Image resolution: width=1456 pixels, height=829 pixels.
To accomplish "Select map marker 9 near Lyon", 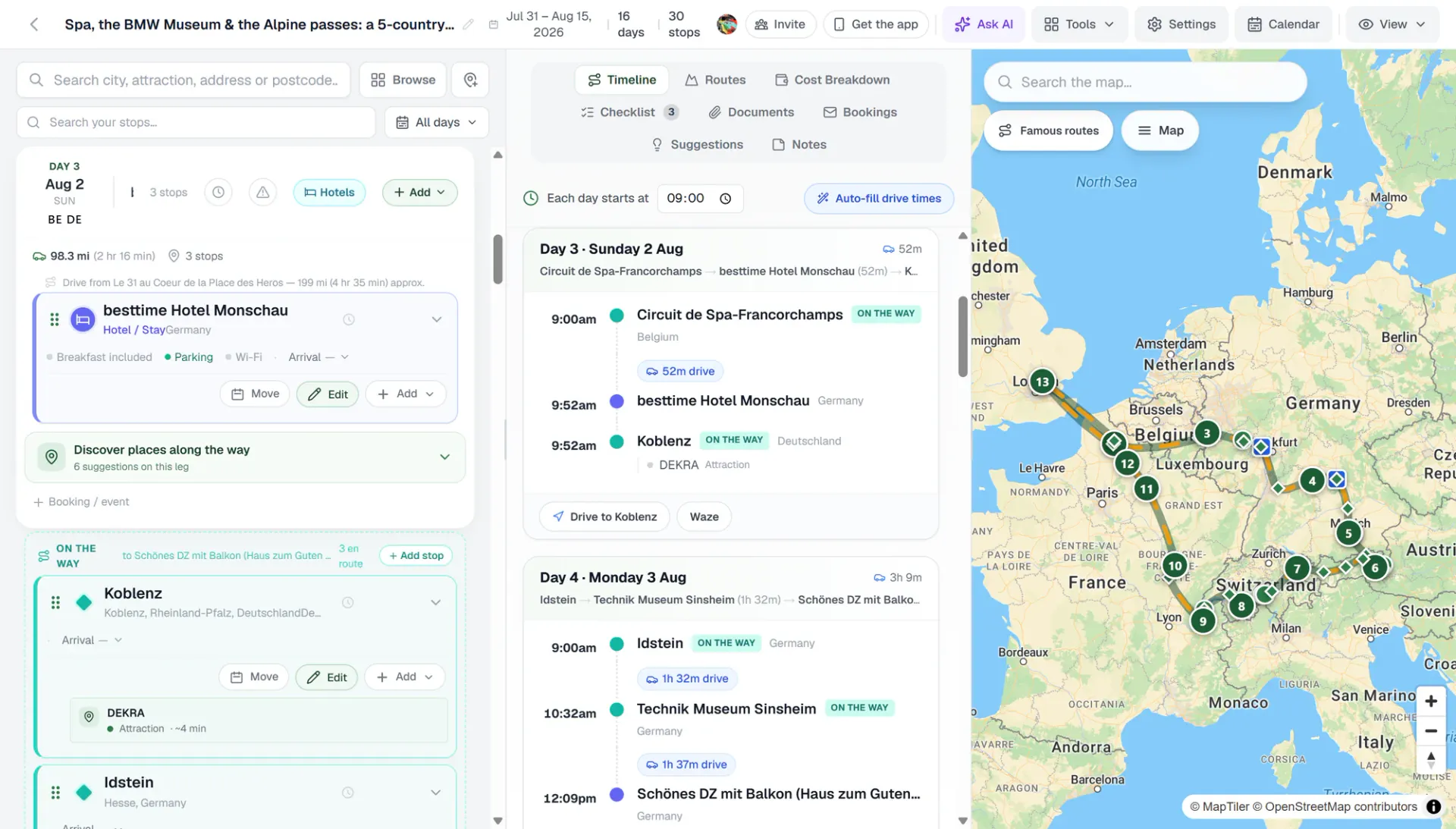I will (x=1203, y=621).
